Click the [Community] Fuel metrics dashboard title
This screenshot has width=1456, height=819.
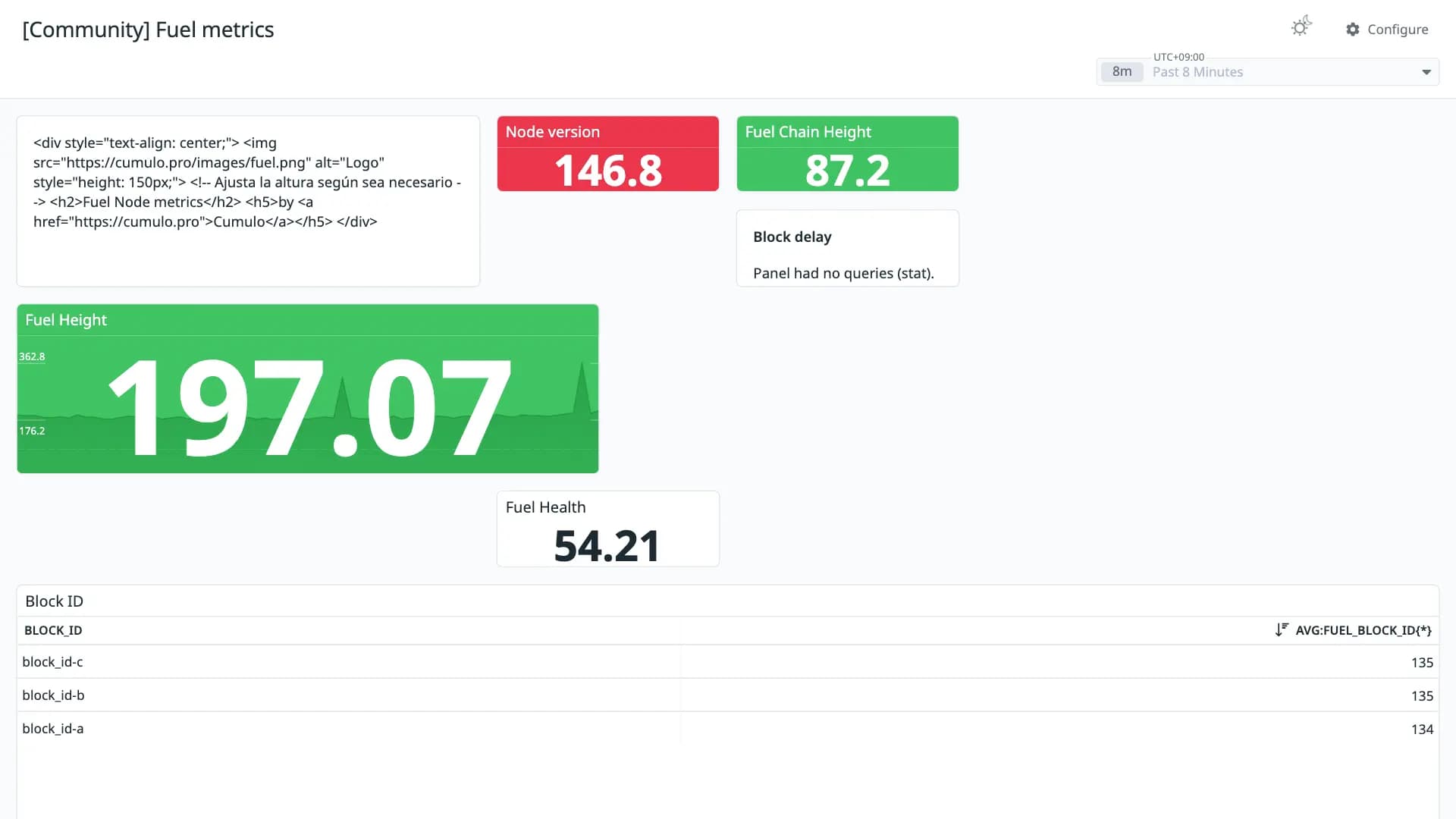148,30
